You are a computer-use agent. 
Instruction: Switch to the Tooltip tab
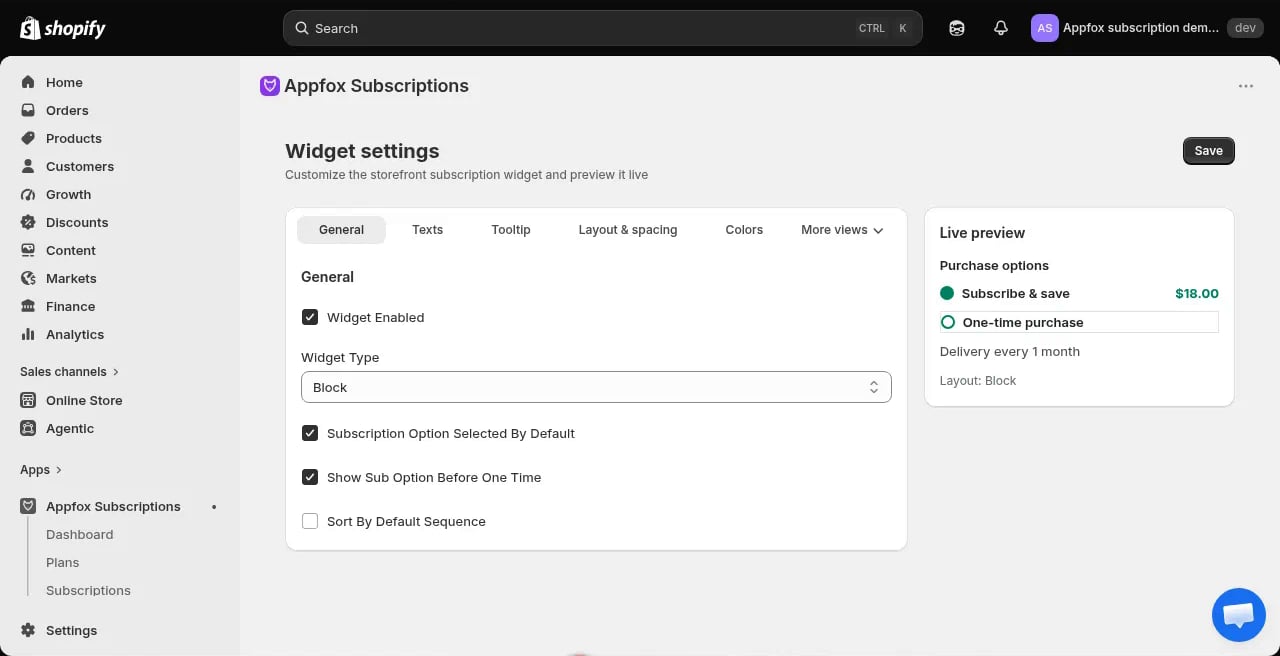click(511, 230)
